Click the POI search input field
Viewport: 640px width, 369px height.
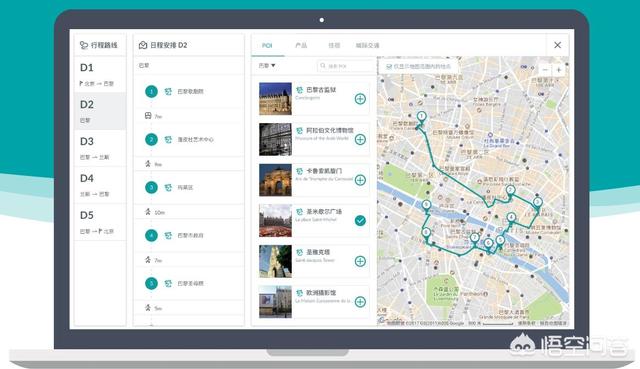pyautogui.click(x=346, y=66)
